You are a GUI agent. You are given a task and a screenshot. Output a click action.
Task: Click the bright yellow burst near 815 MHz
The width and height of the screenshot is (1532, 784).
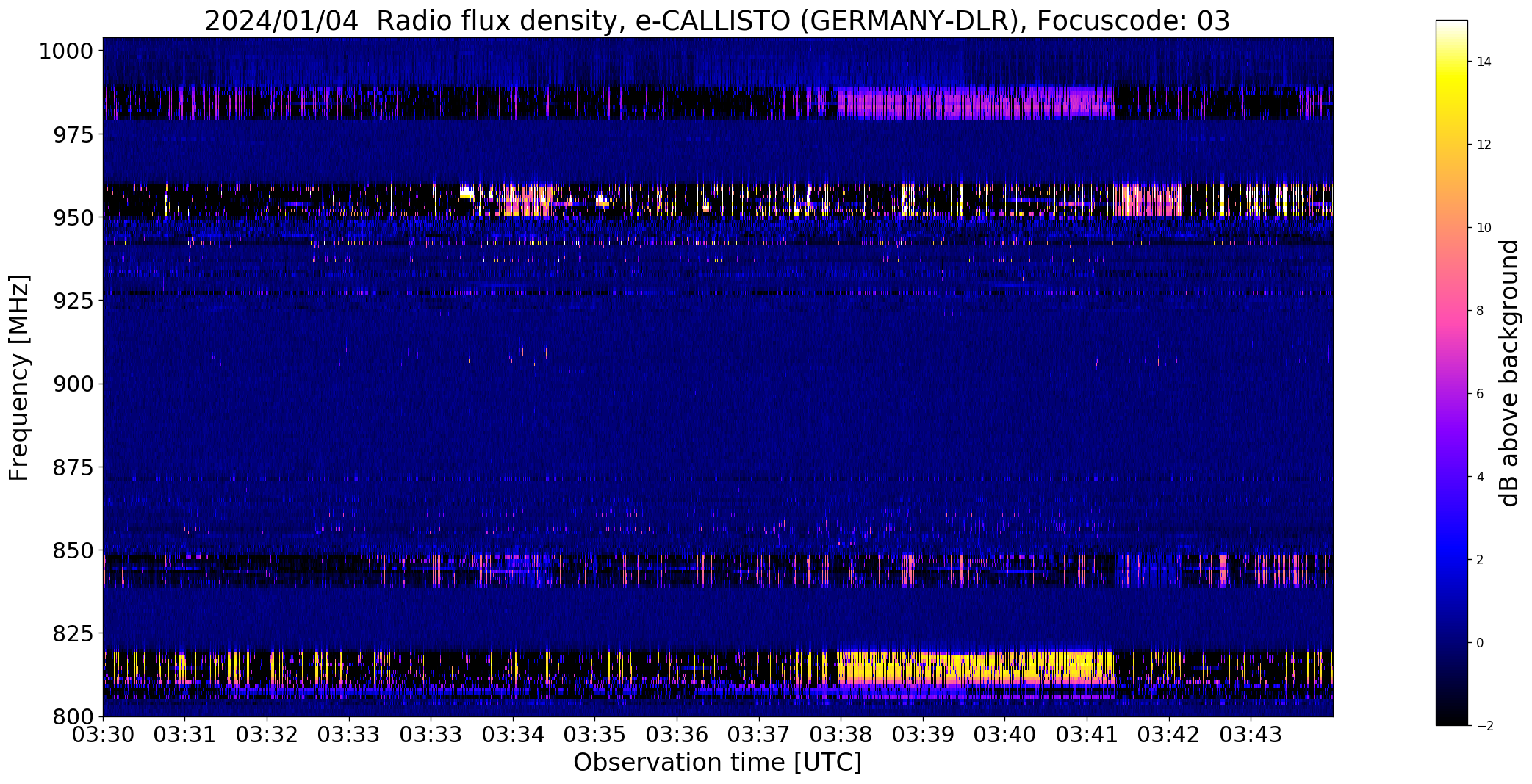tap(976, 667)
